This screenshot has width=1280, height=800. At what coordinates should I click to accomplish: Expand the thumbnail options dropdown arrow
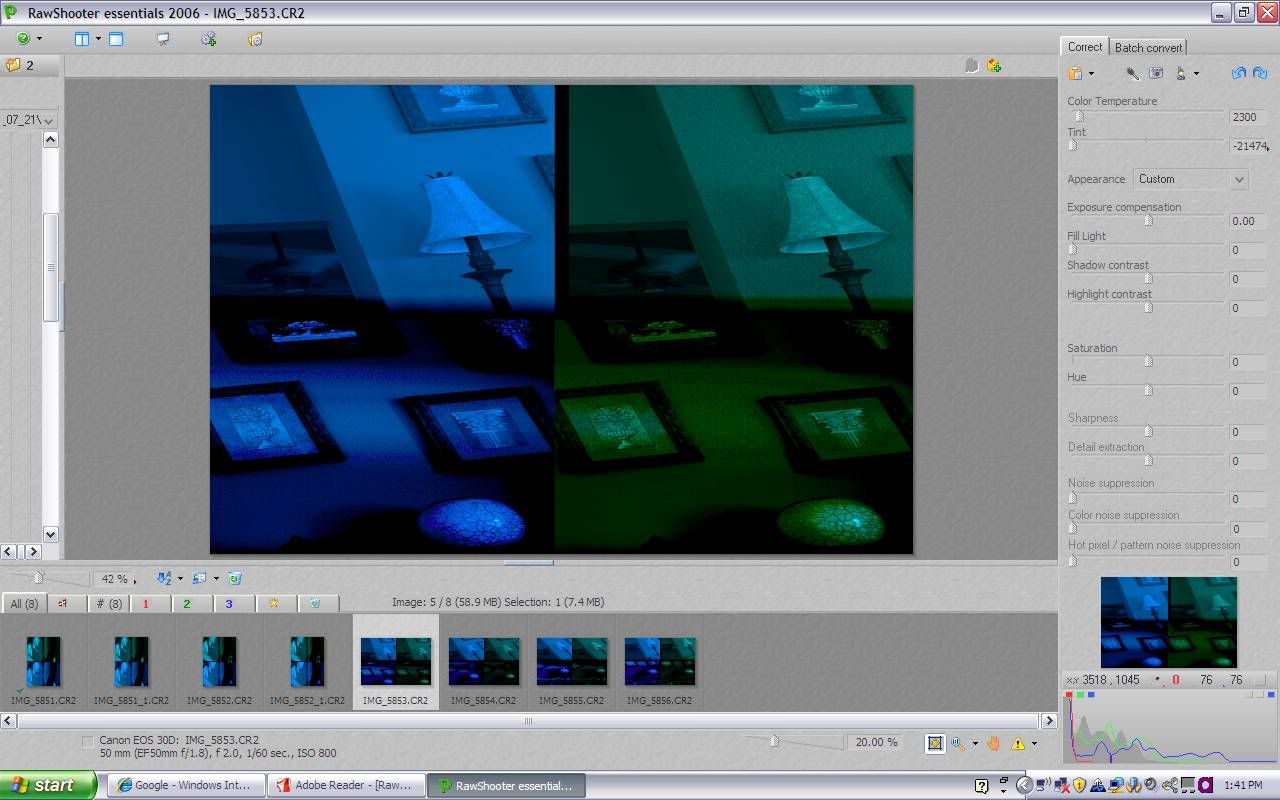coord(215,578)
